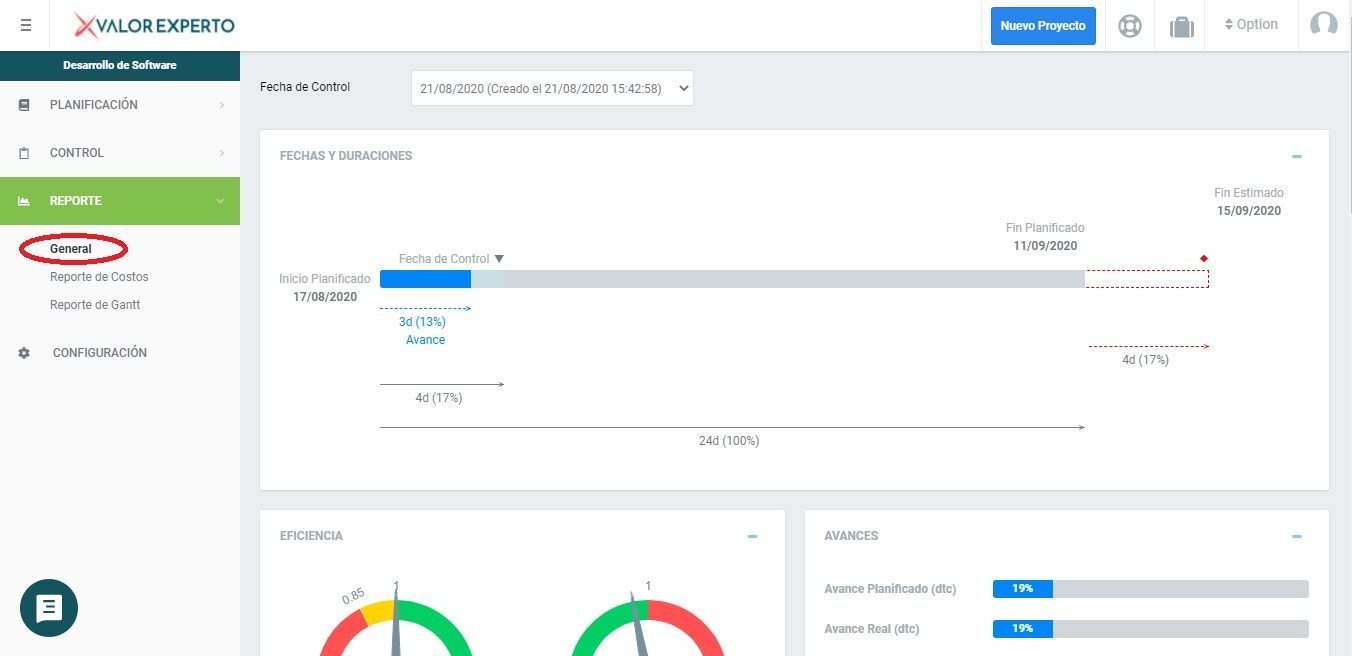The height and width of the screenshot is (656, 1352).
Task: Click the Fin Estimado date 15/09/2020
Action: pyautogui.click(x=1249, y=211)
